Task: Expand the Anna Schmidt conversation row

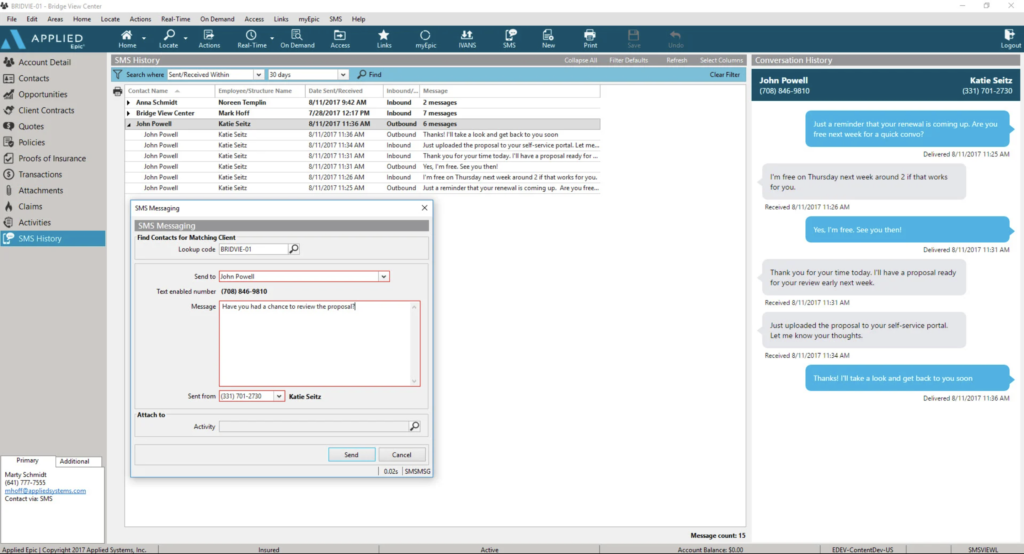Action: [x=128, y=102]
